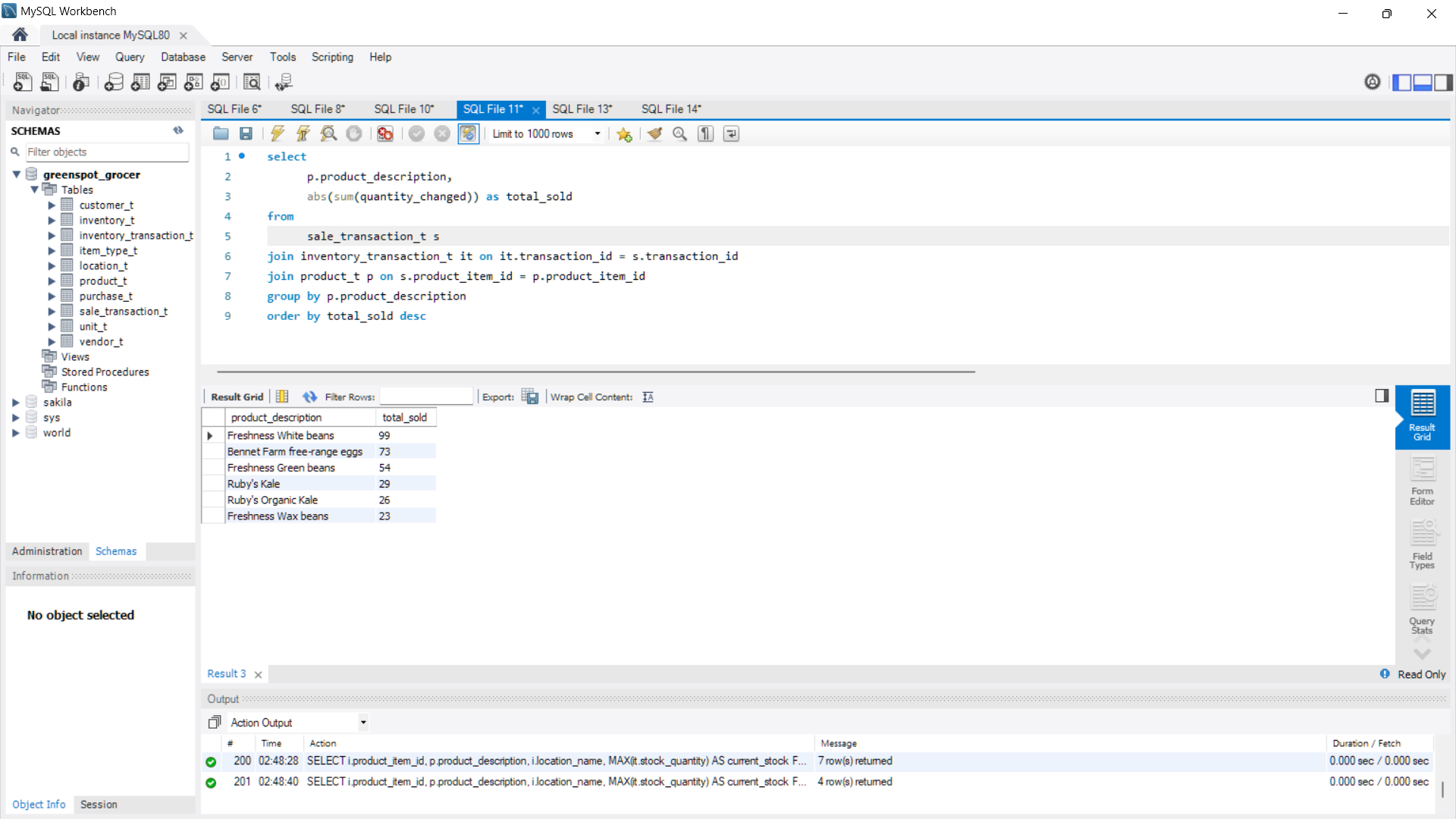Open Inspector for selected object icon
The height and width of the screenshot is (819, 1456).
(x=81, y=82)
